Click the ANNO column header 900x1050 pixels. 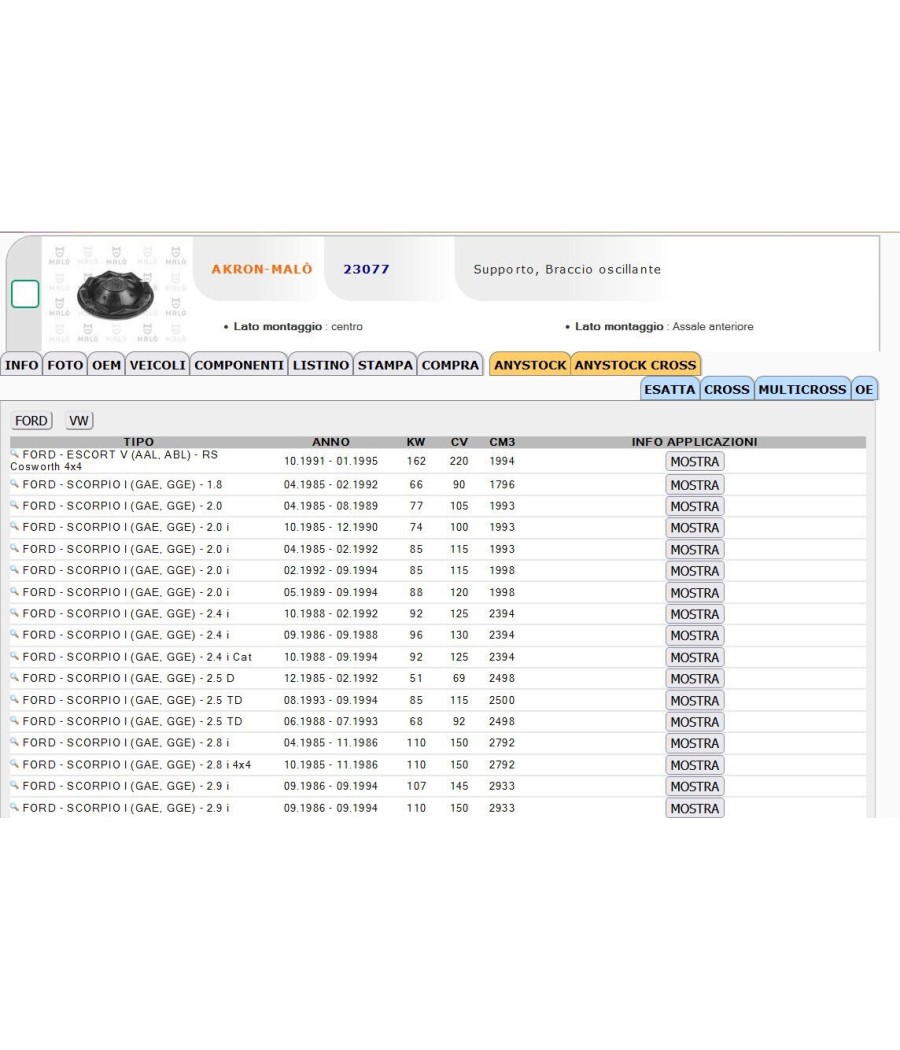pos(331,442)
